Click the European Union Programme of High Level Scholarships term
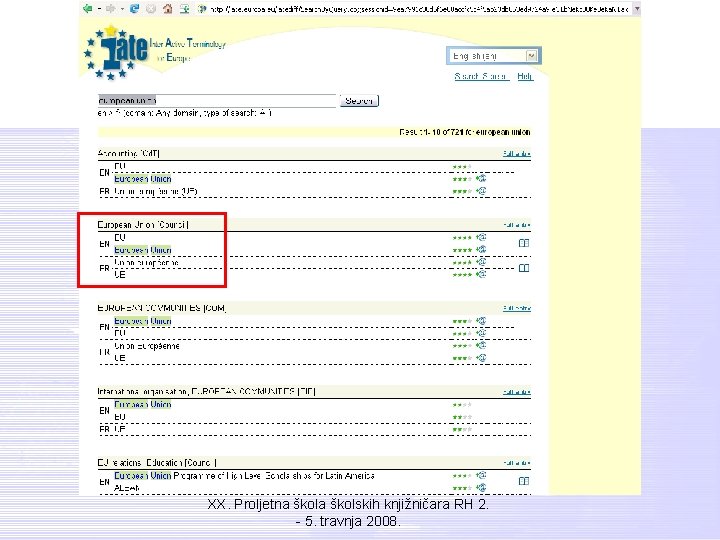The width and height of the screenshot is (720, 540). pos(244,476)
